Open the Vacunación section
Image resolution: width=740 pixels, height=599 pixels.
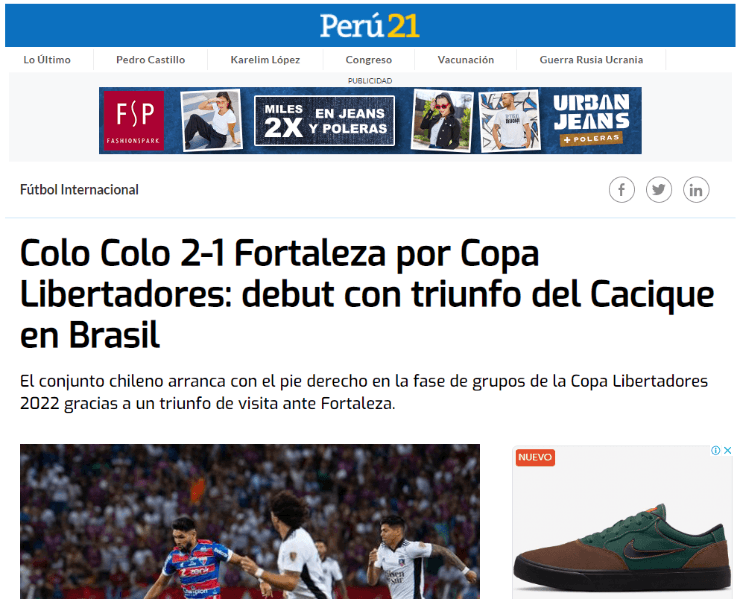click(x=466, y=60)
